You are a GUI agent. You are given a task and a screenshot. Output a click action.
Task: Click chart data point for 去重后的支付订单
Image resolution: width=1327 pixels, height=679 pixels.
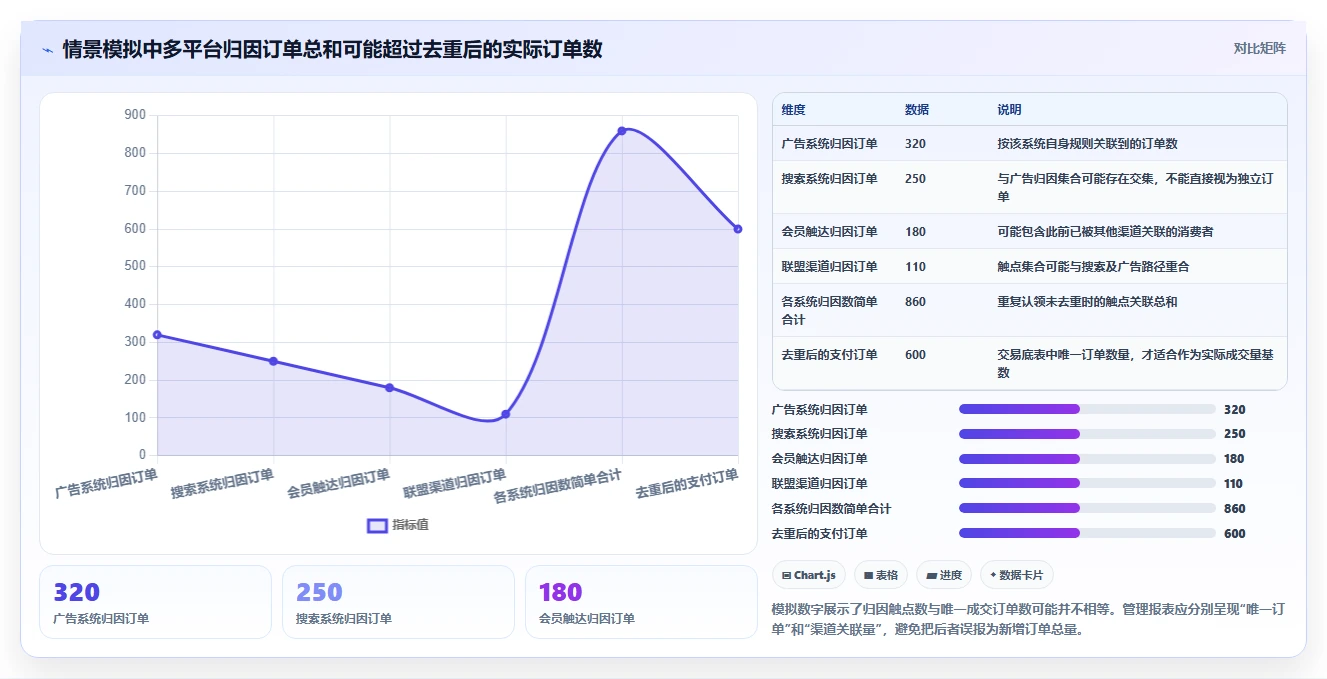[738, 229]
